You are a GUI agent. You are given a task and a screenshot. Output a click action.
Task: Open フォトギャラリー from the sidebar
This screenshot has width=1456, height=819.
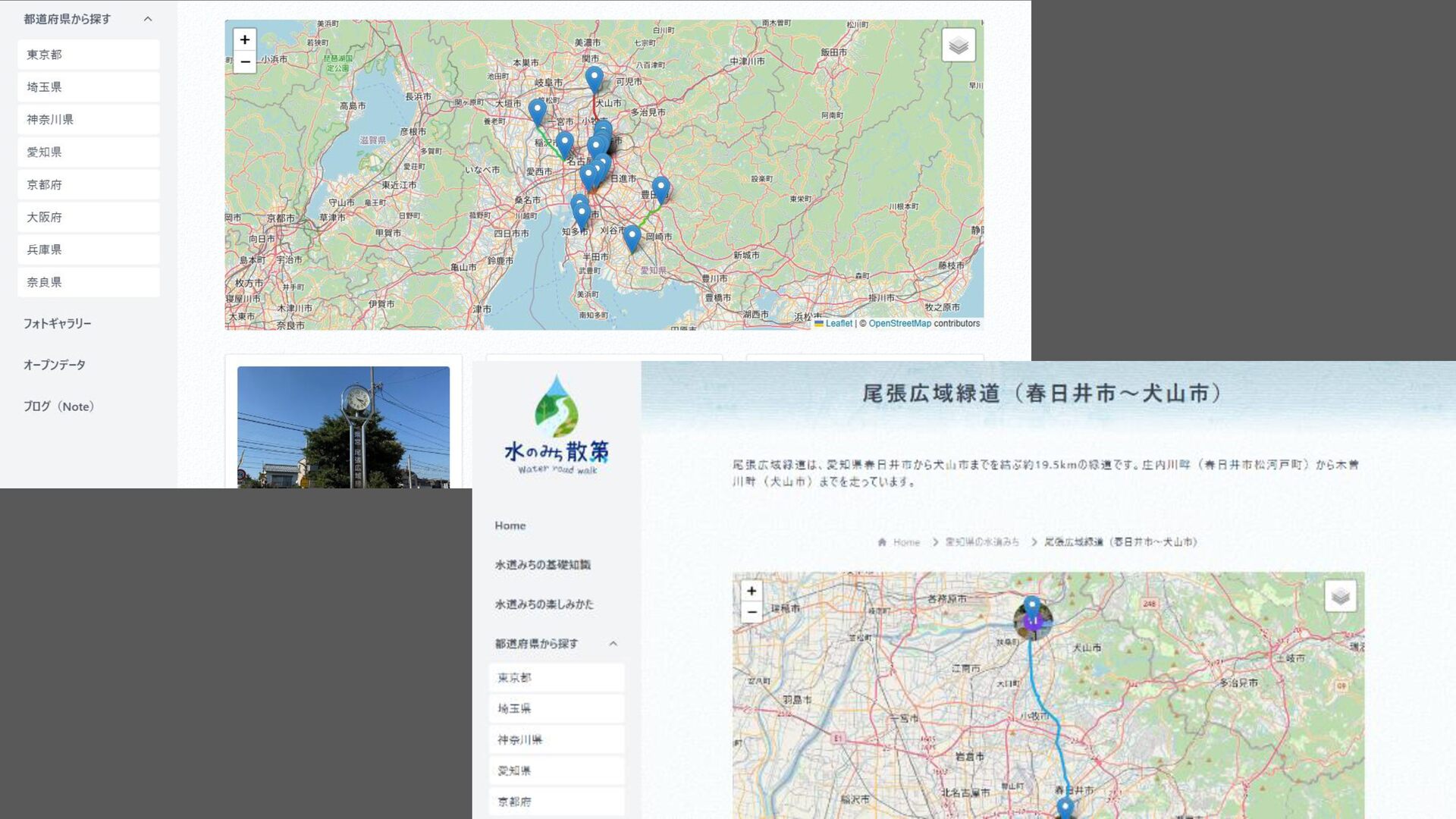58,324
